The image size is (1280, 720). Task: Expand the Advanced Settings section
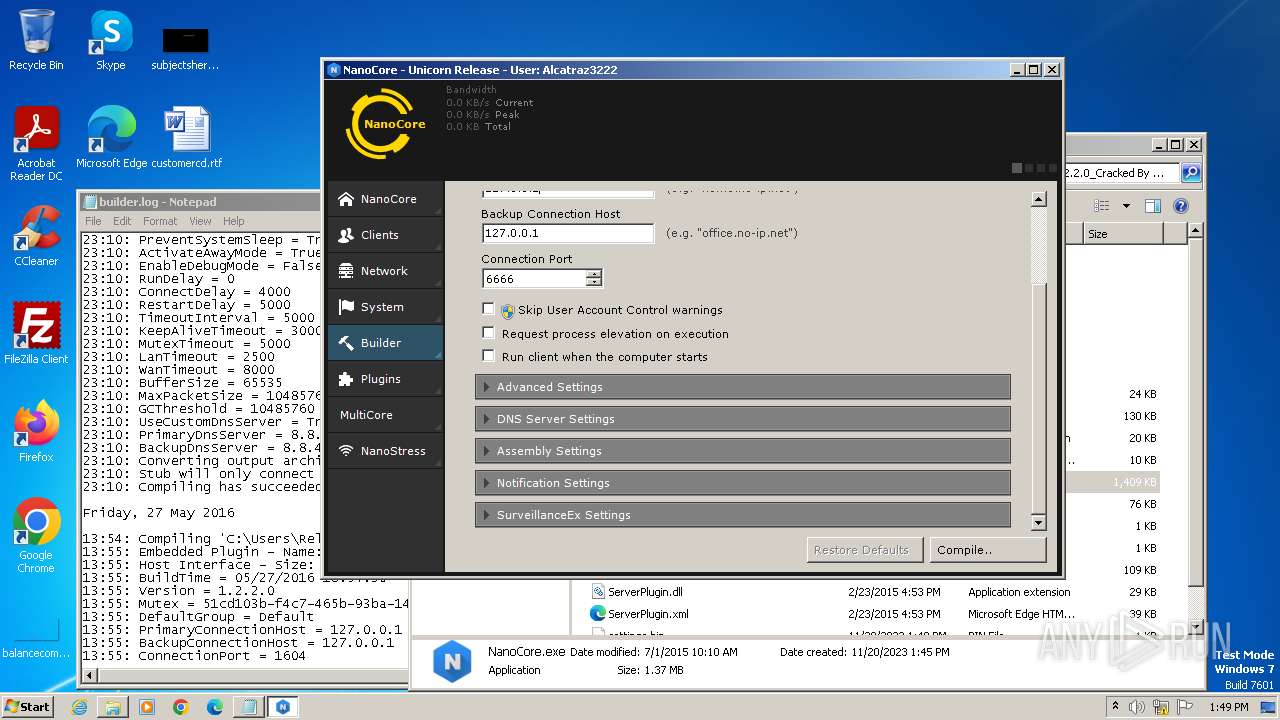click(x=743, y=387)
